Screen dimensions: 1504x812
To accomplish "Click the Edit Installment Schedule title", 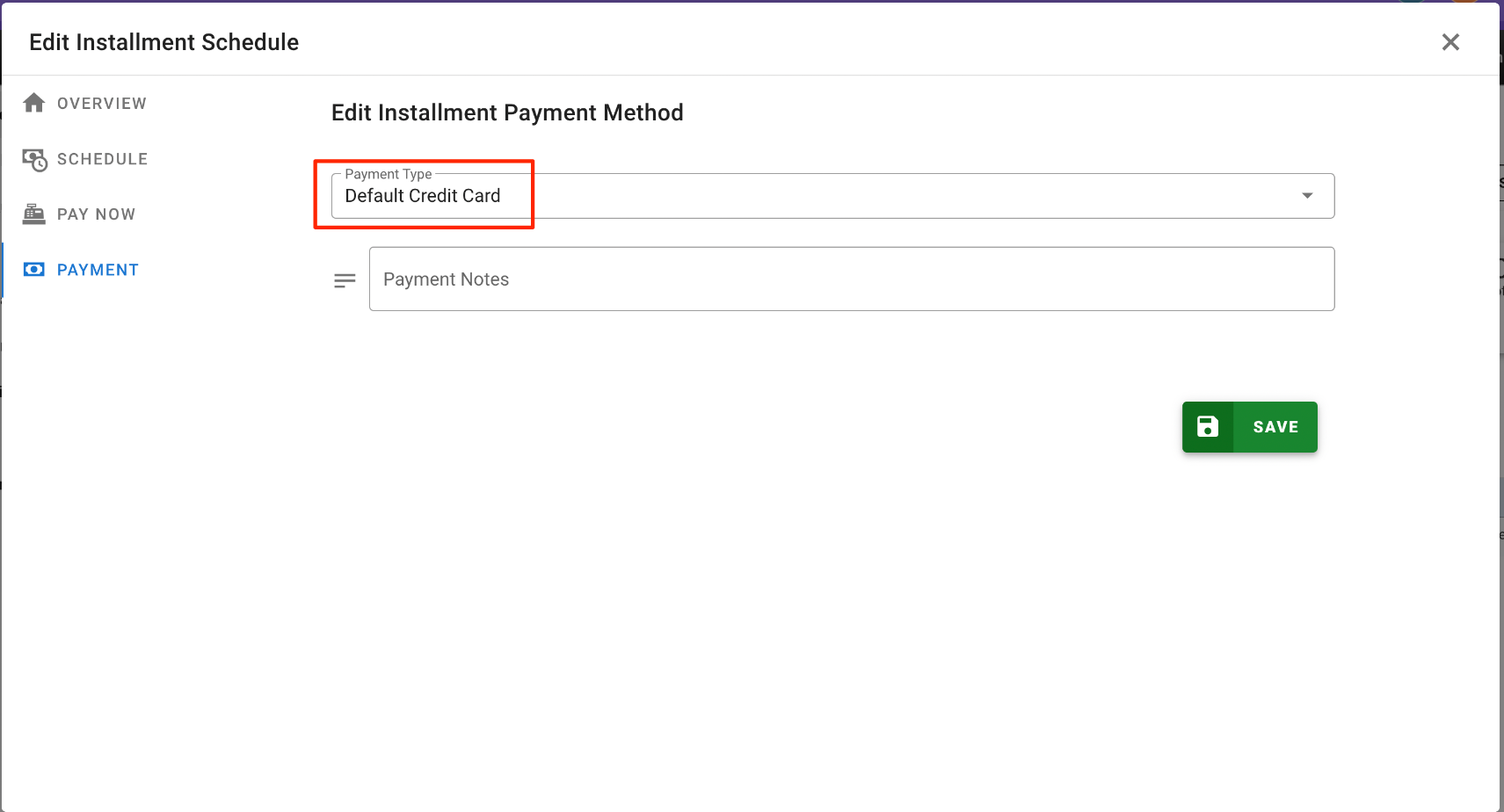I will [x=164, y=42].
